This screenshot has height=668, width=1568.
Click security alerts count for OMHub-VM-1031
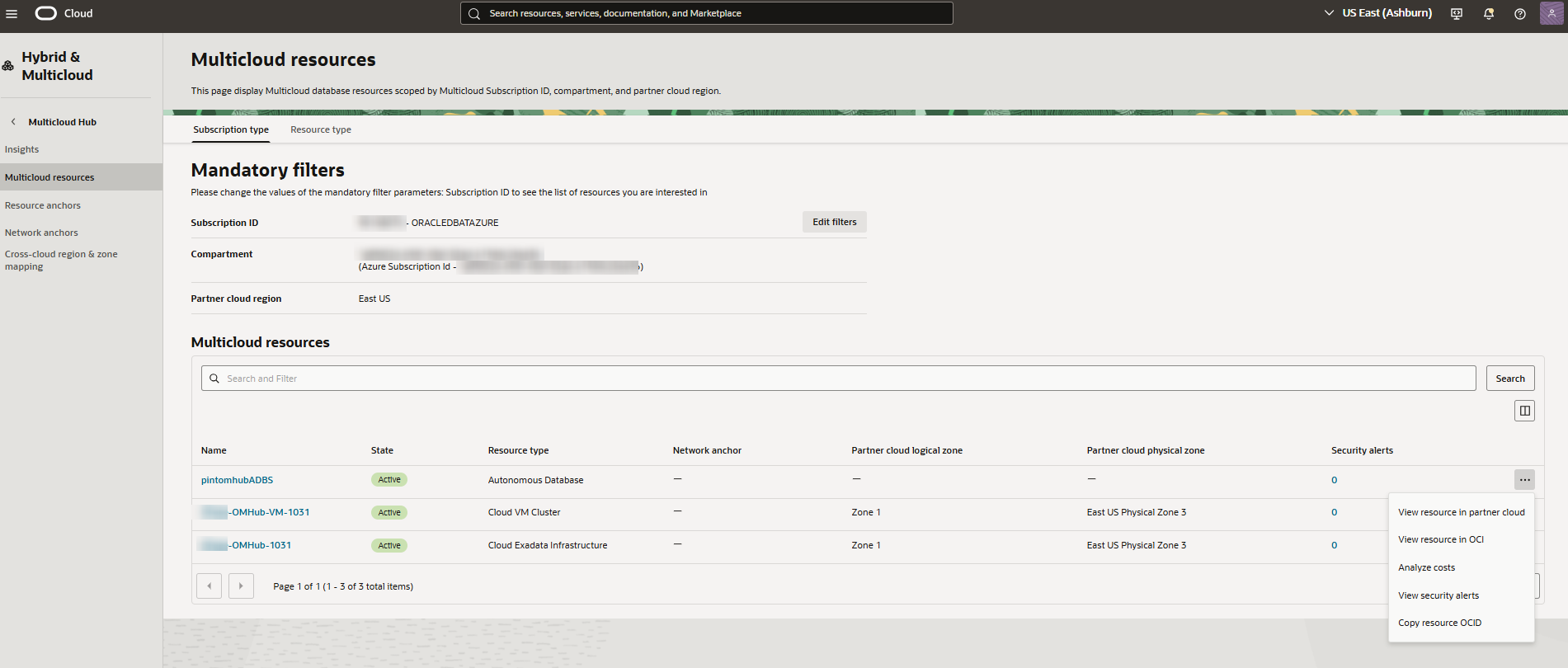(x=1334, y=512)
